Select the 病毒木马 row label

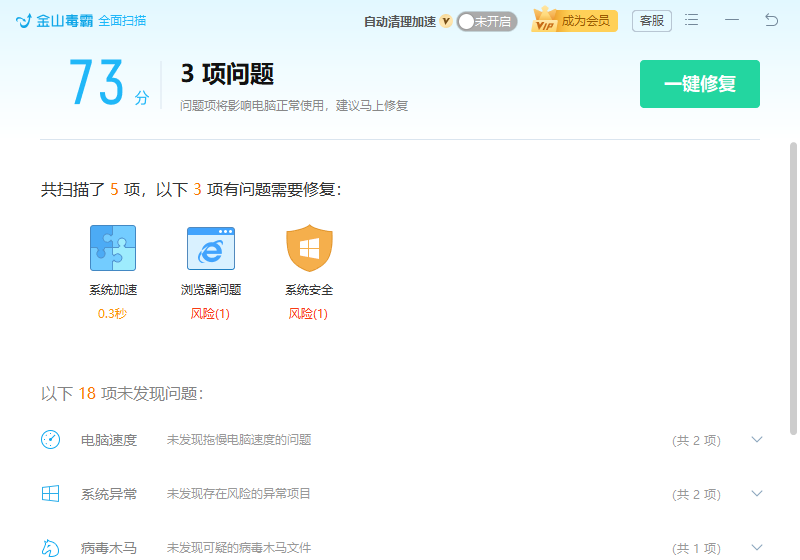[109, 548]
